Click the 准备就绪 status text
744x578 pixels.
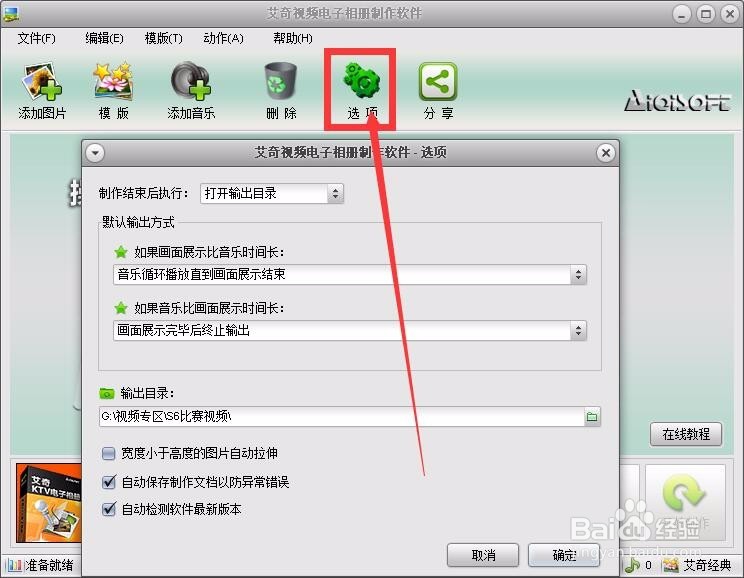click(49, 565)
